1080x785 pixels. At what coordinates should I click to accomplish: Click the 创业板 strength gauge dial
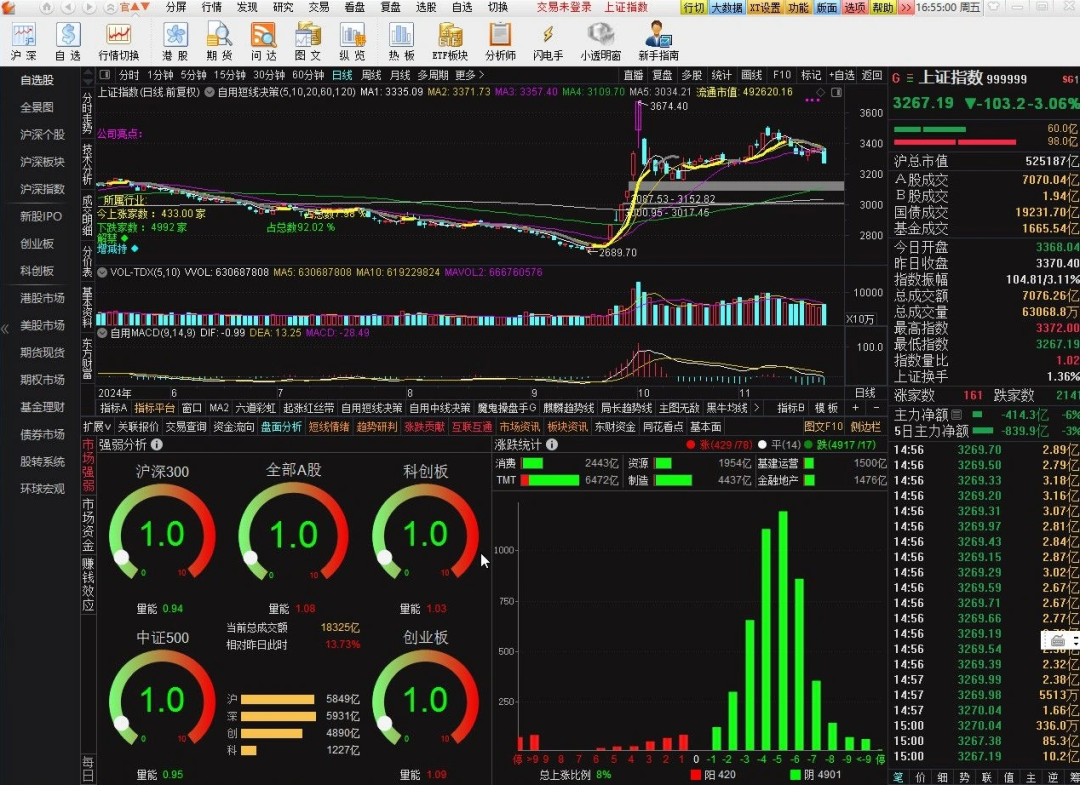click(x=426, y=700)
